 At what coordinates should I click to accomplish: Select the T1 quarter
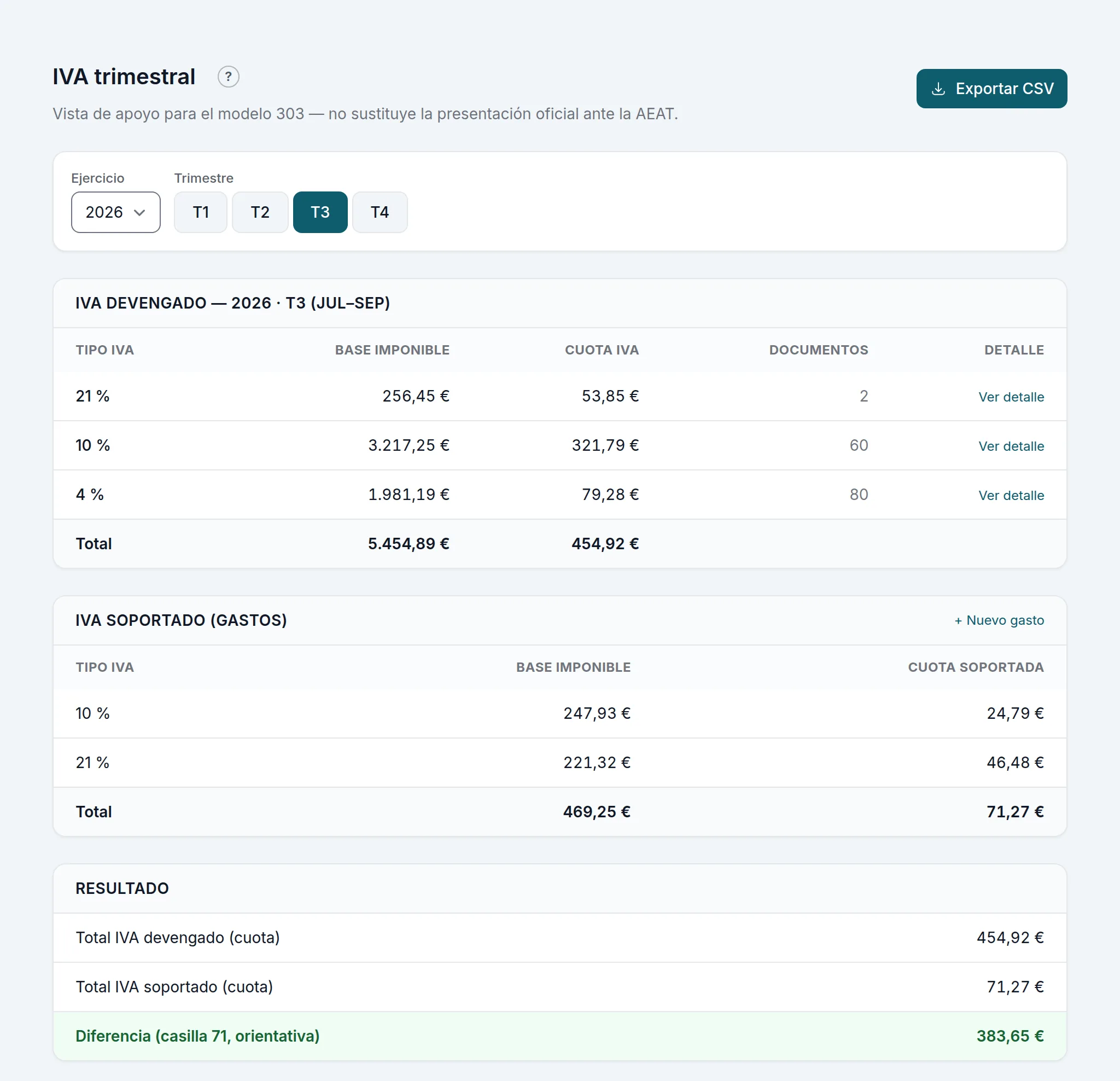click(x=201, y=212)
